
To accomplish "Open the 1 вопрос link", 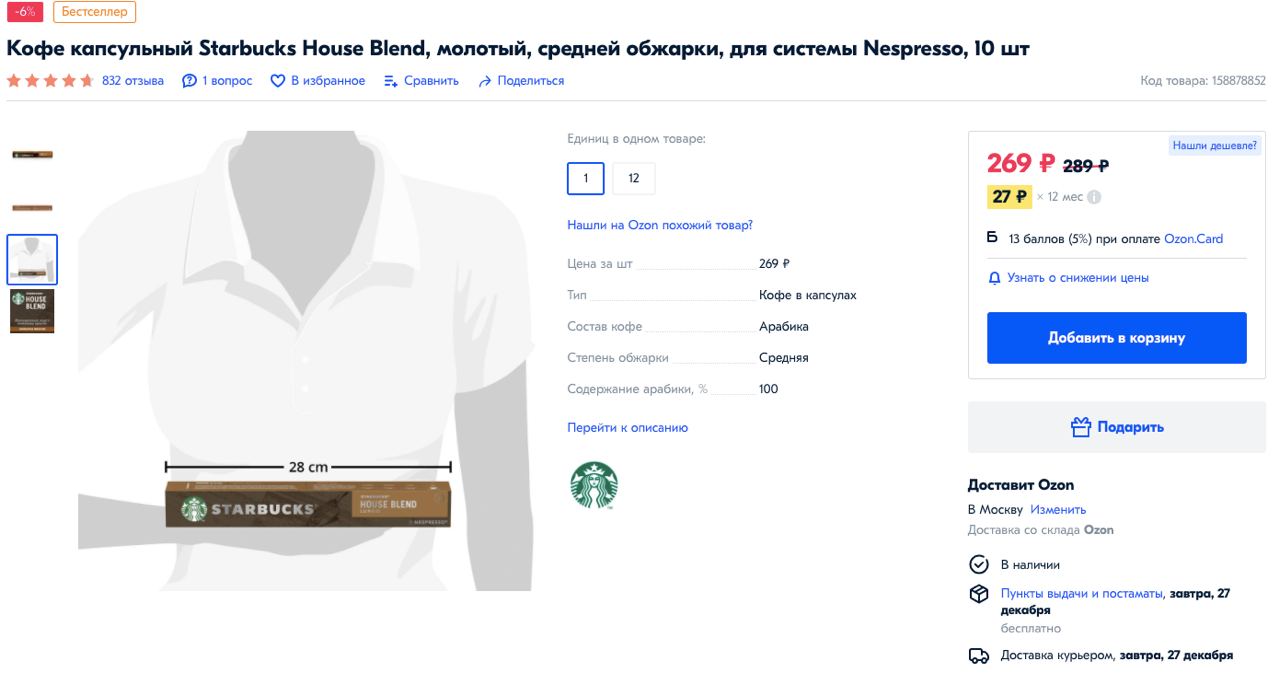I will click(x=227, y=81).
